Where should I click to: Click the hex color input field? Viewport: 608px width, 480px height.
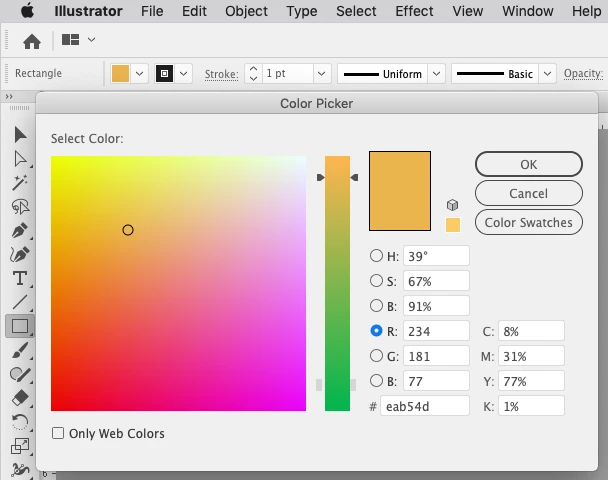point(425,406)
